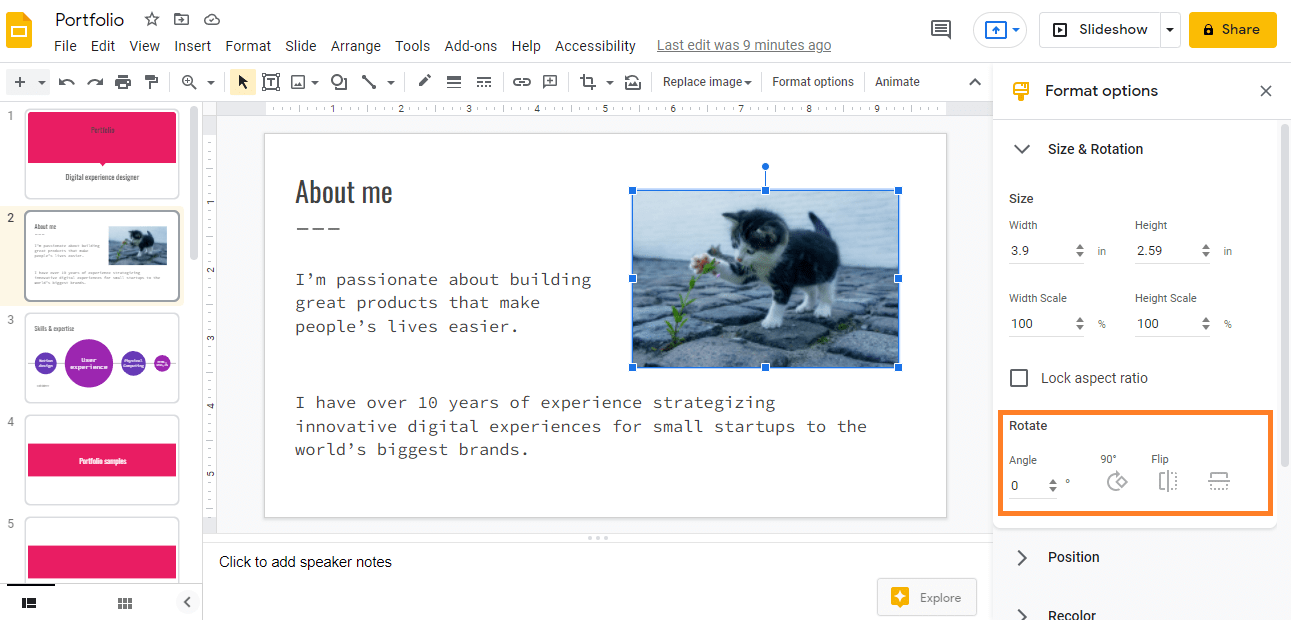
Task: Click the Undo arrow icon
Action: [x=66, y=81]
